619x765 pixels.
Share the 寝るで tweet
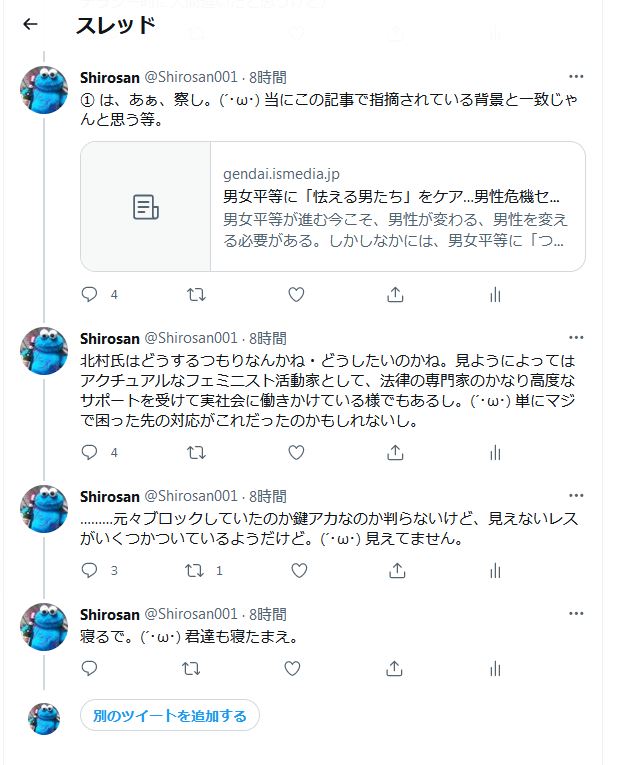click(394, 668)
